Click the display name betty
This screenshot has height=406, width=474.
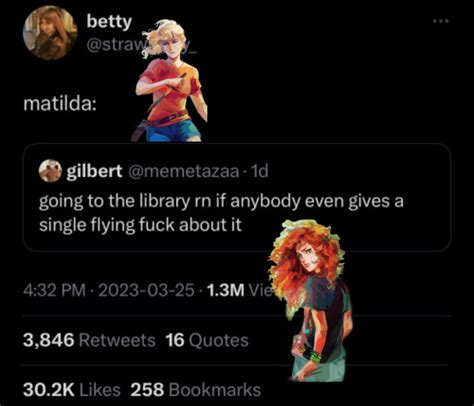click(109, 22)
